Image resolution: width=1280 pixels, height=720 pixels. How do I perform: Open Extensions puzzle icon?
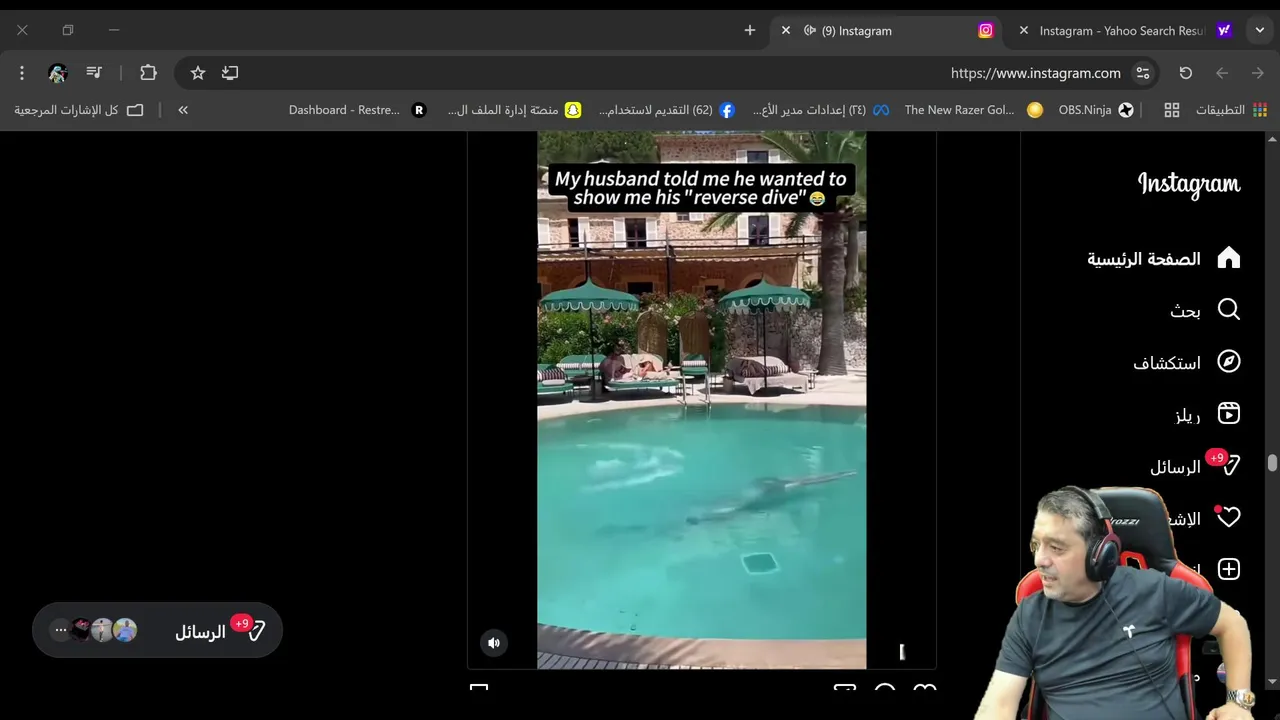click(148, 73)
